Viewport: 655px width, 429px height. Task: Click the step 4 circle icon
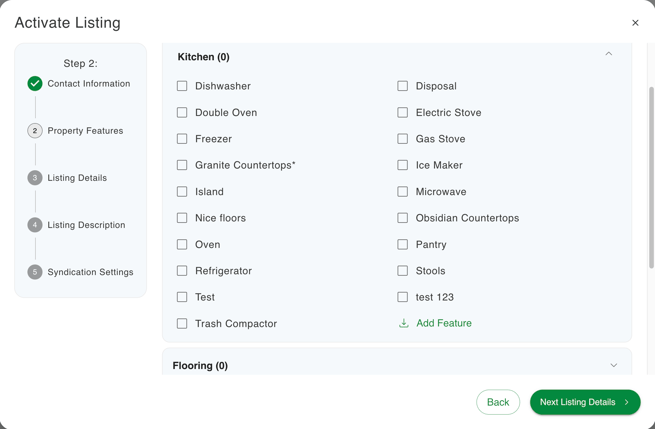pyautogui.click(x=35, y=225)
